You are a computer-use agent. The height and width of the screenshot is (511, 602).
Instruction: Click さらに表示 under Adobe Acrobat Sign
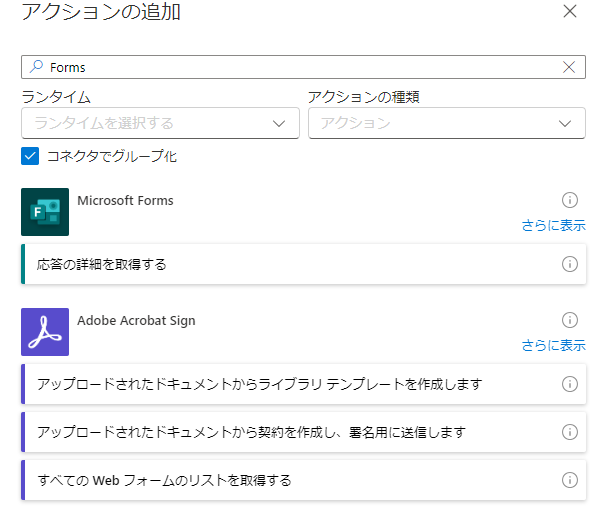click(554, 346)
